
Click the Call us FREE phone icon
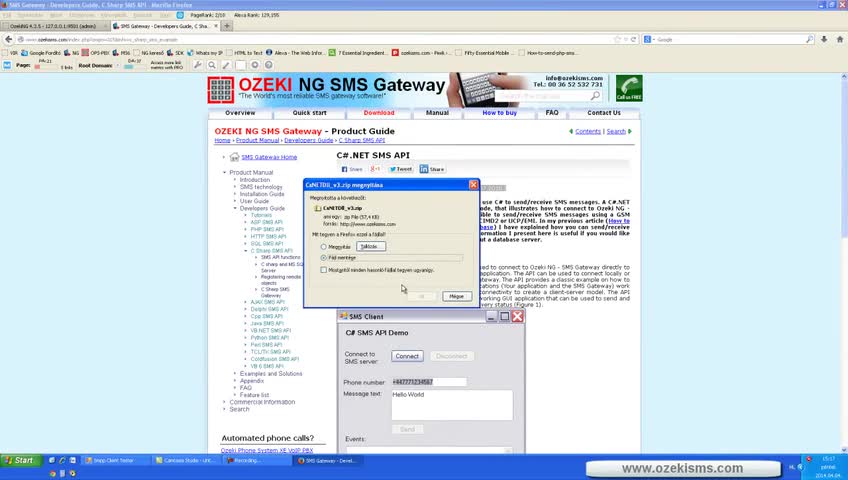(x=629, y=88)
